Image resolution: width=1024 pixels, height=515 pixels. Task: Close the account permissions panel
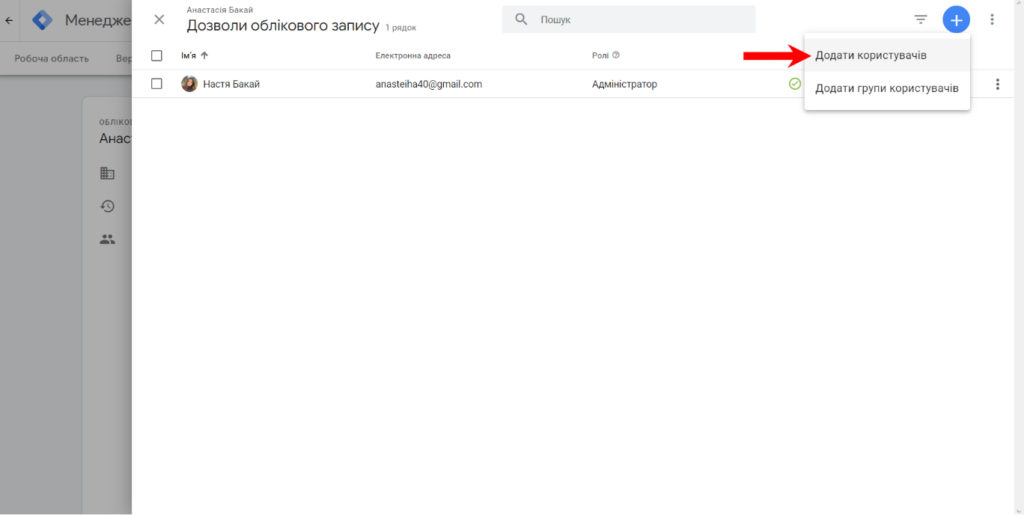[x=159, y=19]
